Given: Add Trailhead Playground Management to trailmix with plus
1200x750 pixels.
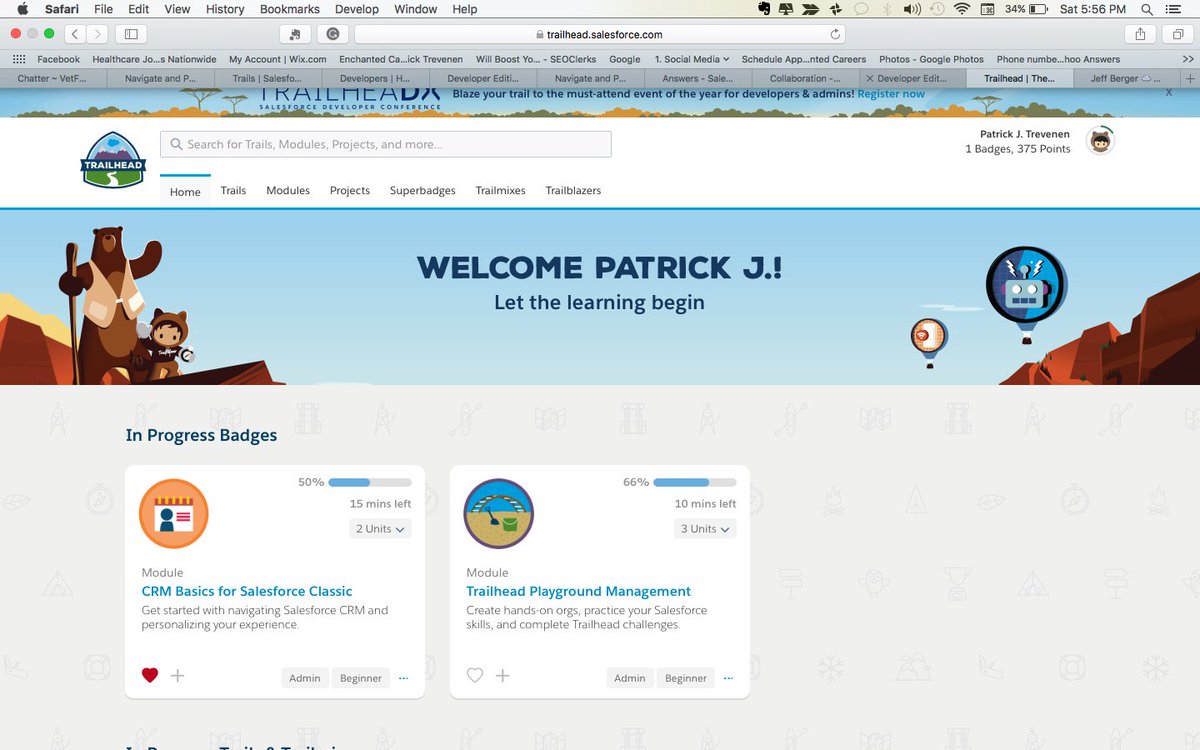Looking at the screenshot, I should coord(502,676).
